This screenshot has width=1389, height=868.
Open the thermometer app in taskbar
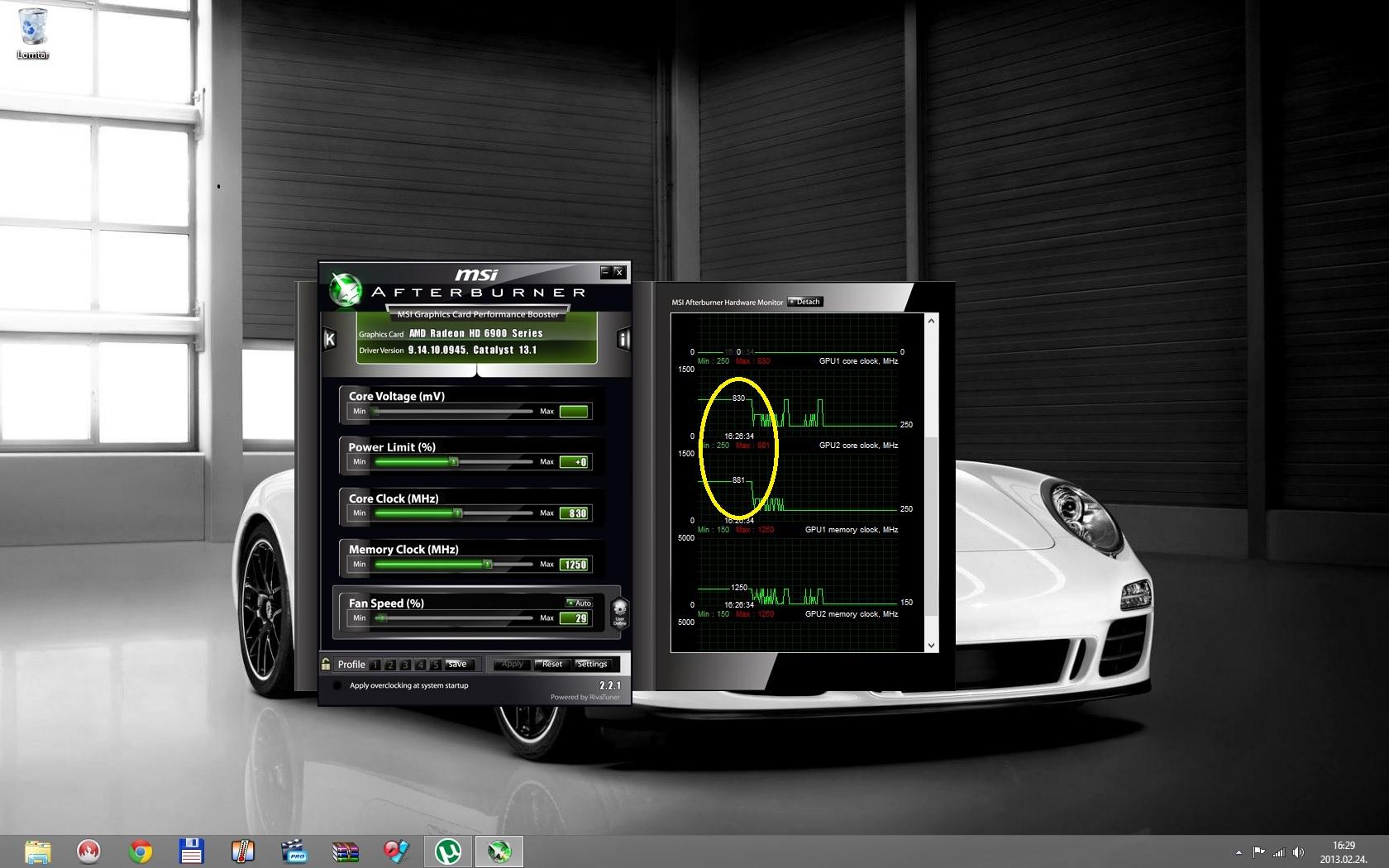click(242, 851)
